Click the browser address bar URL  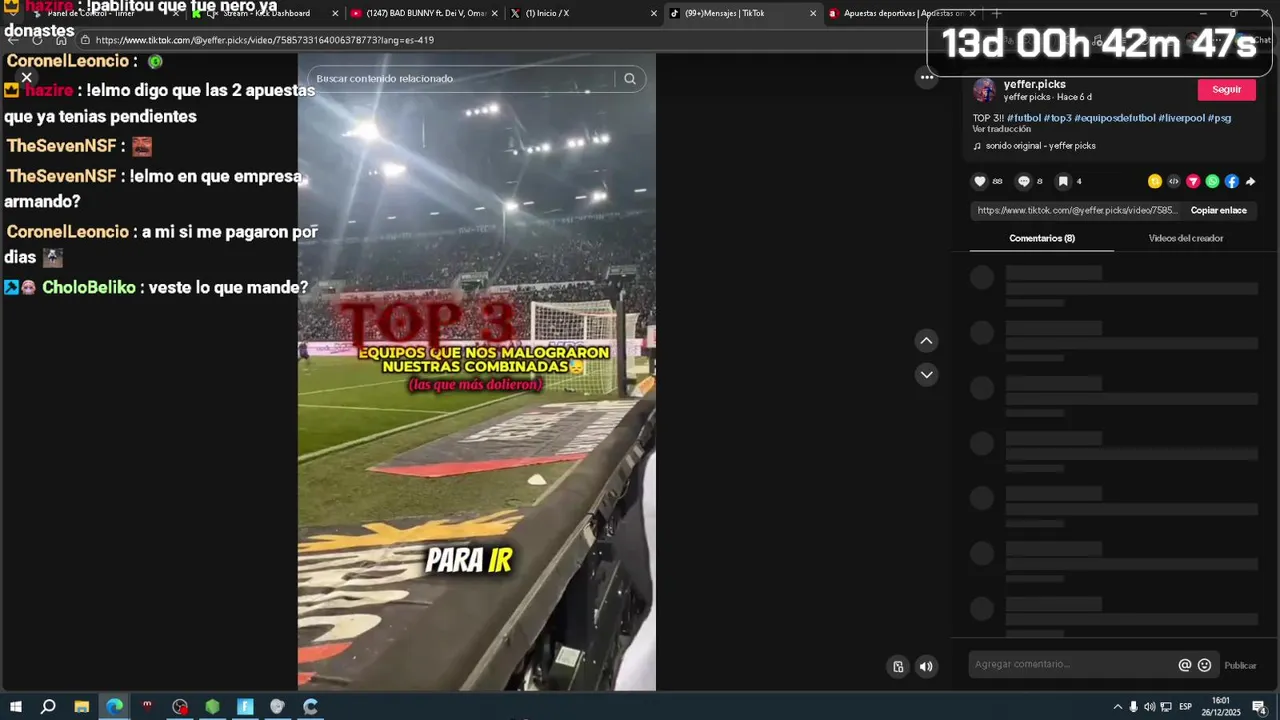tap(265, 40)
